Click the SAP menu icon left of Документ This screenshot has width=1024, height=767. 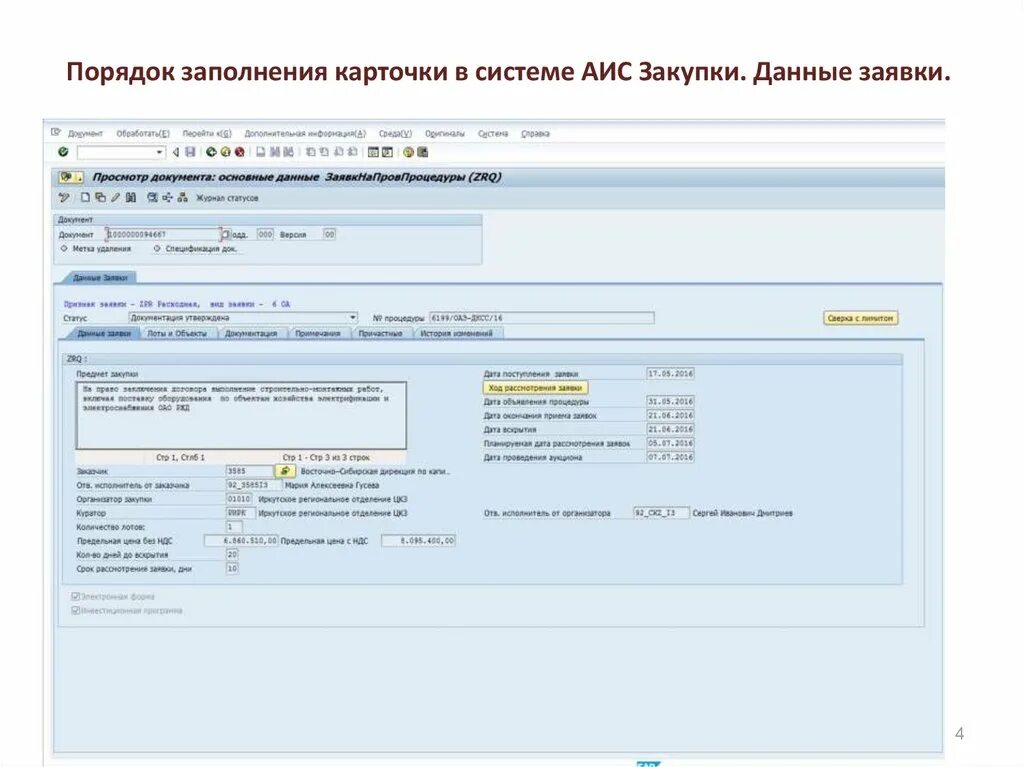click(56, 133)
